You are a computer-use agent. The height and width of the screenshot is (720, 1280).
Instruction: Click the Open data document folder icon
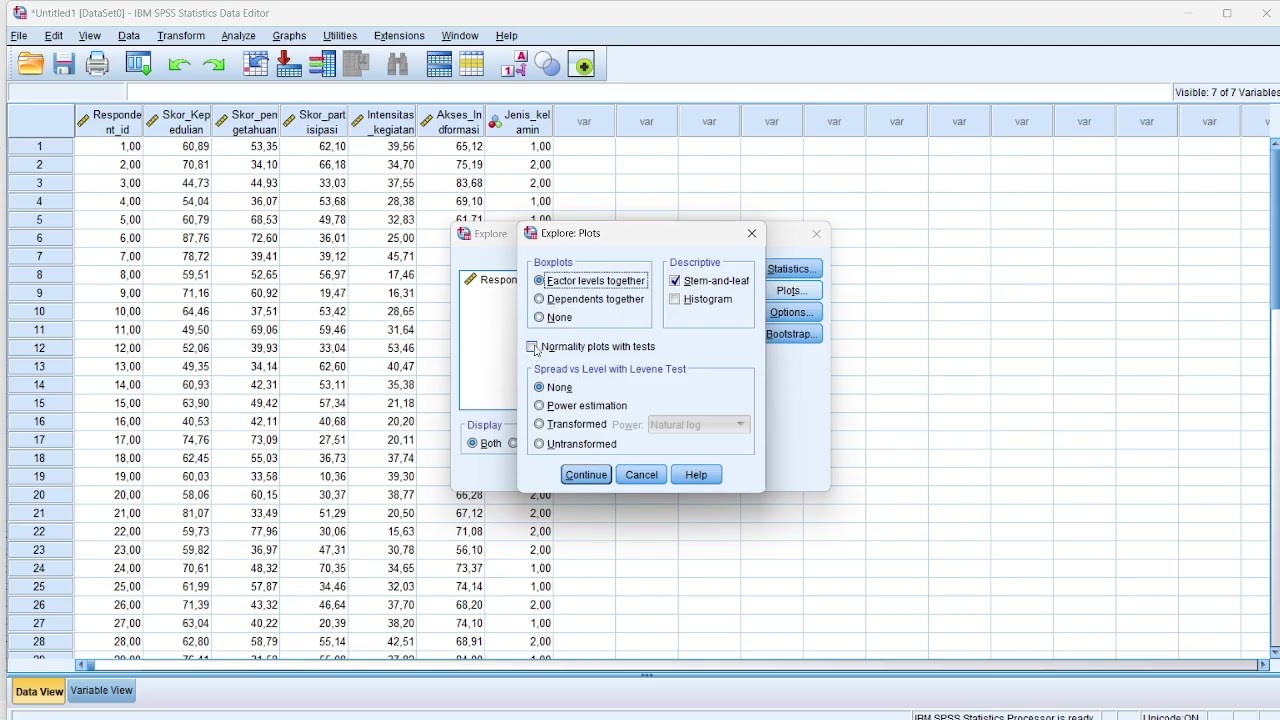(x=31, y=65)
